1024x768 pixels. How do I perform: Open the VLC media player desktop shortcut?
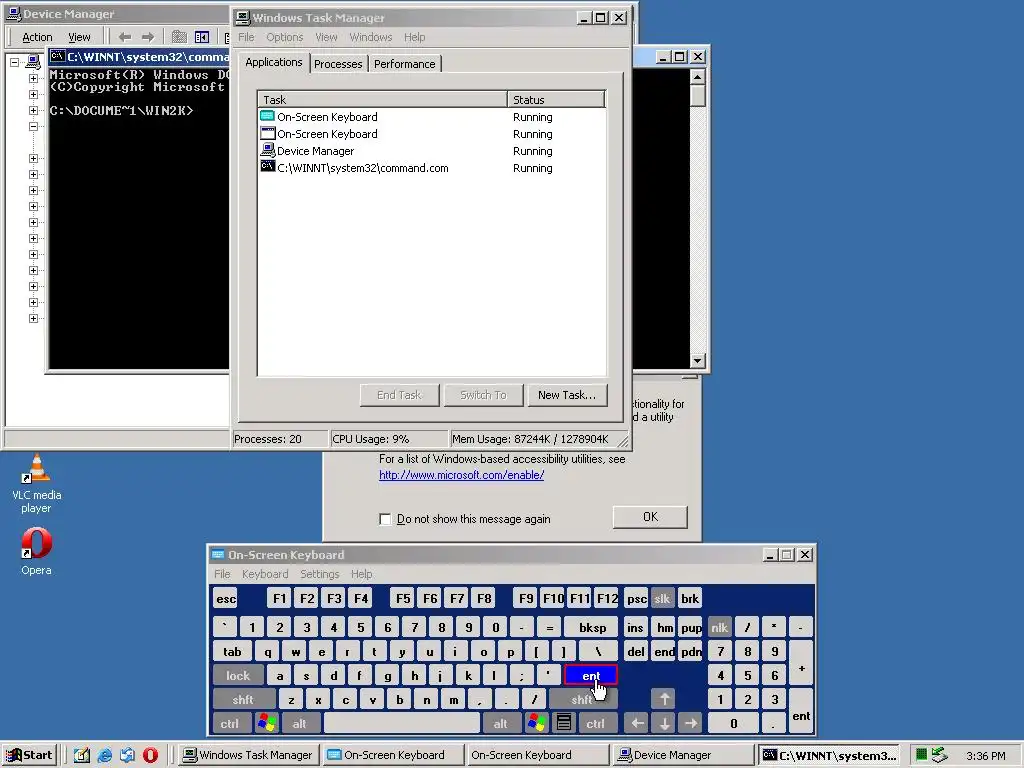[x=37, y=483]
